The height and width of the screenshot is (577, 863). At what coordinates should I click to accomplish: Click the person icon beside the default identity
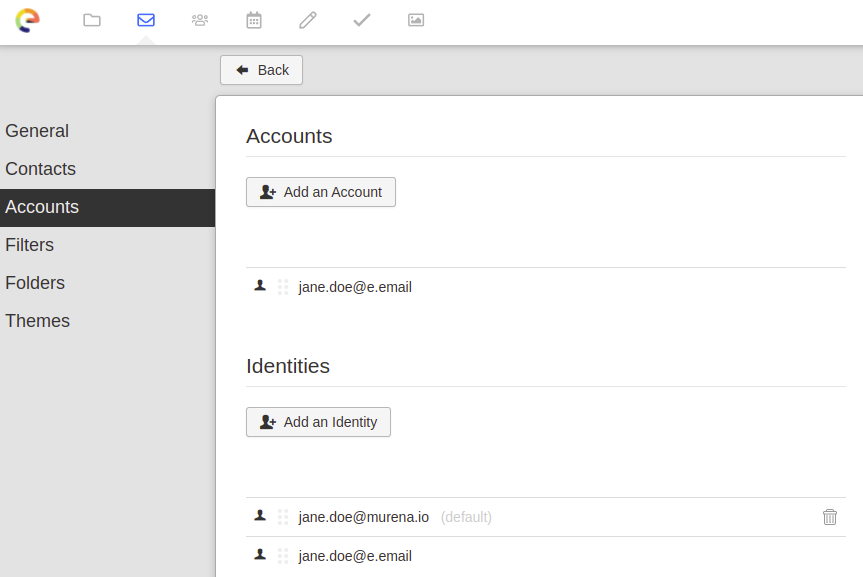[259, 515]
